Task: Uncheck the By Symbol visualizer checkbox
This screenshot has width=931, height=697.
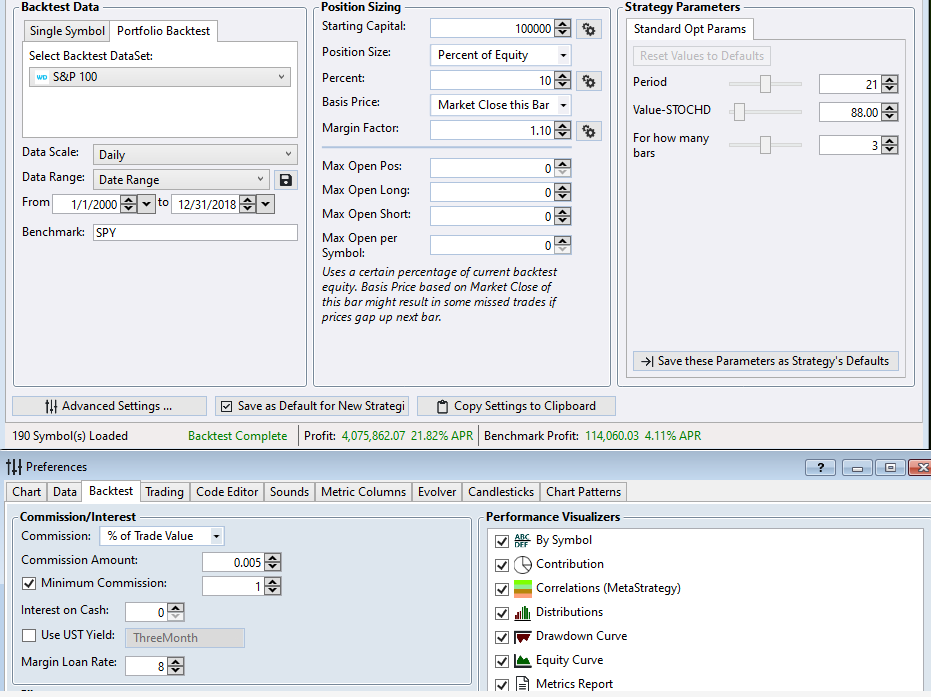Action: (x=502, y=540)
